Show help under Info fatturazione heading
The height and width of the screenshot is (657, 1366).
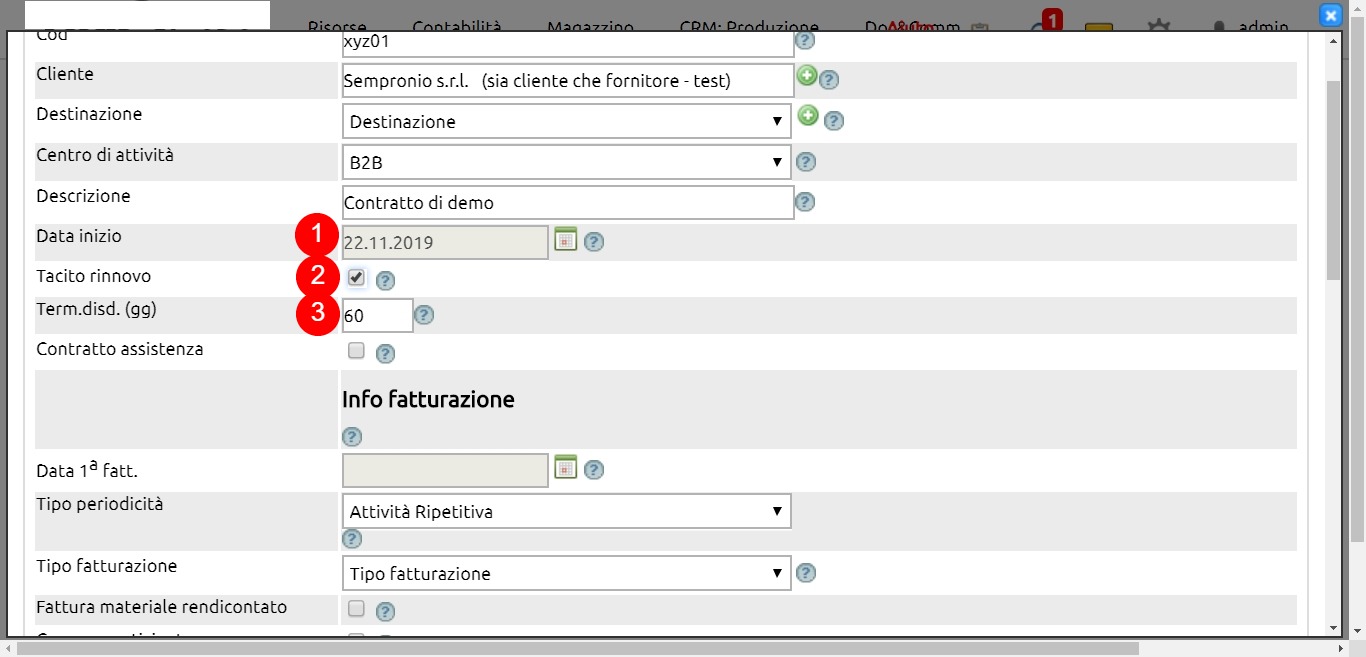point(352,437)
